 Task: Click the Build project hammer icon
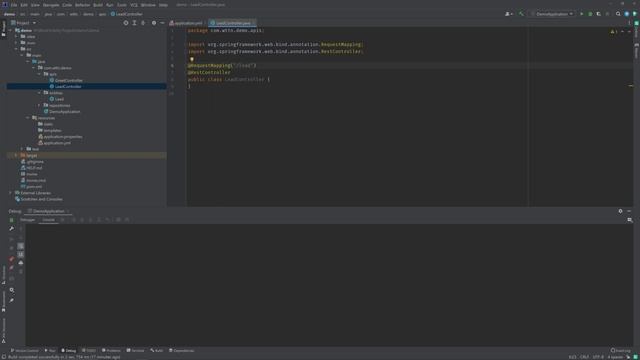click(x=521, y=14)
